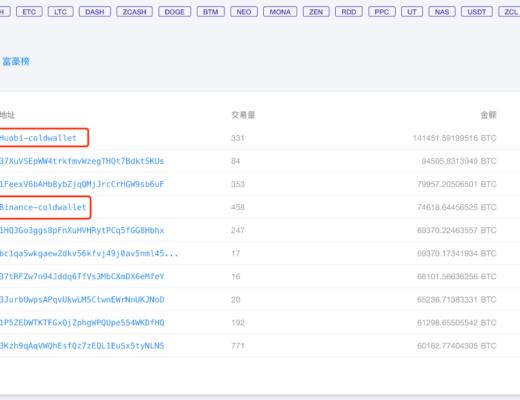Switch to the NEO coin tab

tap(244, 12)
